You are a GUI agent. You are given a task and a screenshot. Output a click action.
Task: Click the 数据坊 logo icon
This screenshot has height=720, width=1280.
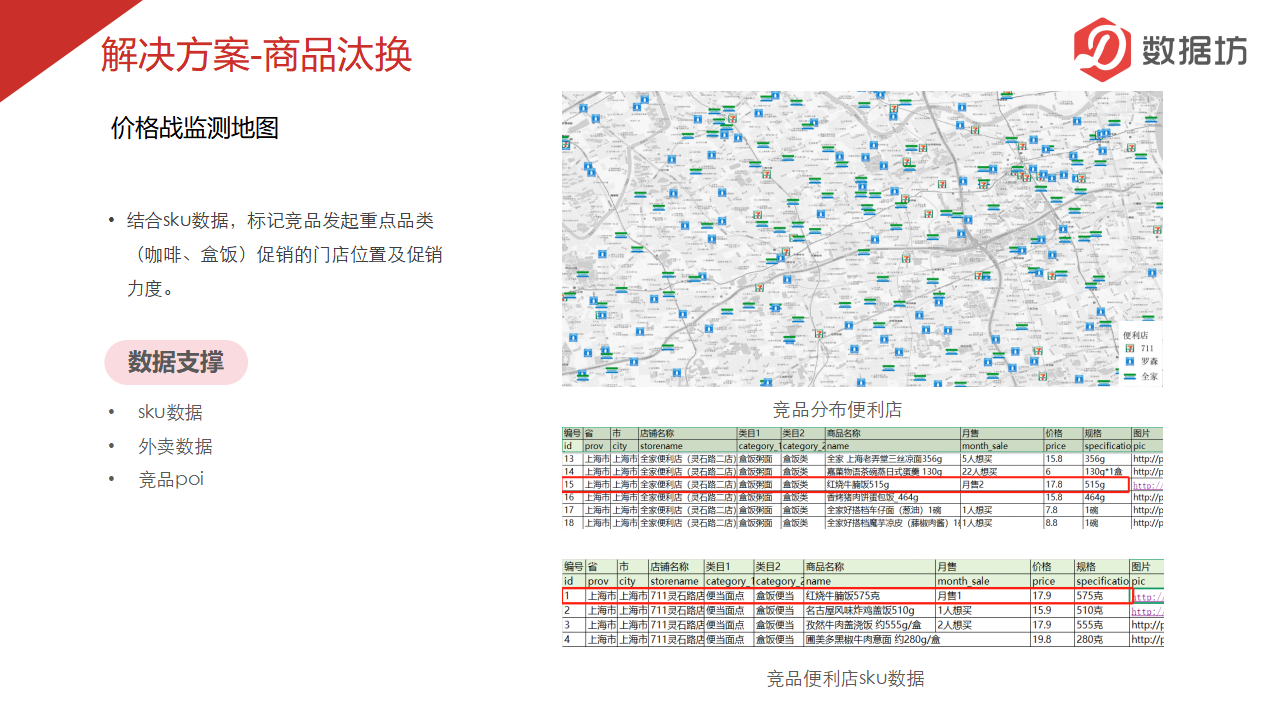[x=1103, y=50]
